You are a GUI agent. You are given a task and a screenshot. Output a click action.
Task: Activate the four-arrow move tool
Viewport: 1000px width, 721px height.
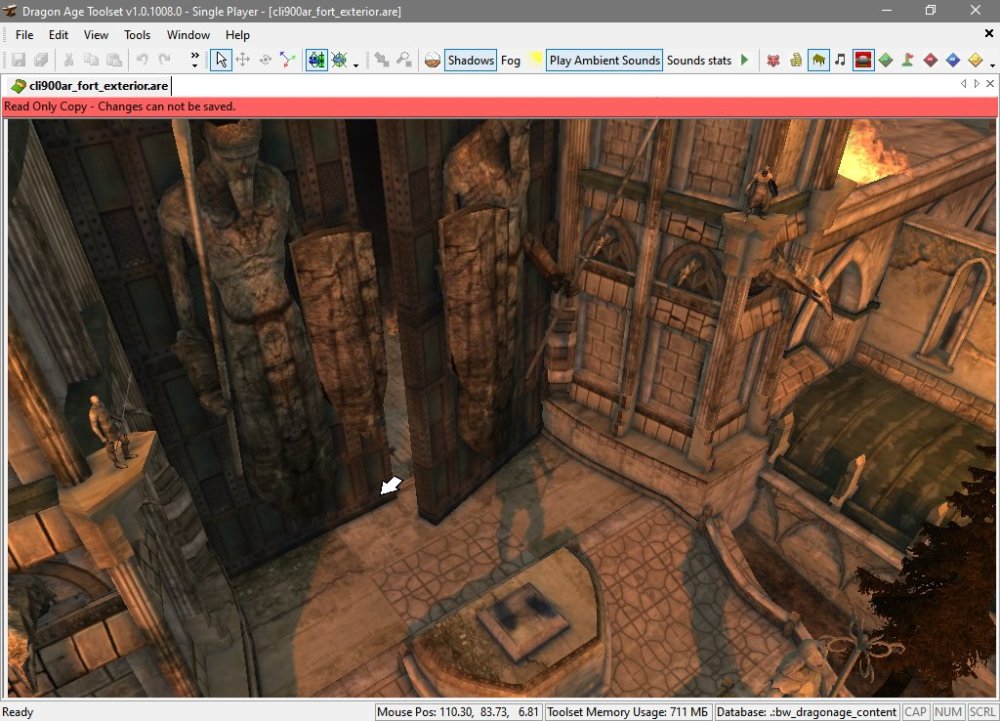coord(243,60)
